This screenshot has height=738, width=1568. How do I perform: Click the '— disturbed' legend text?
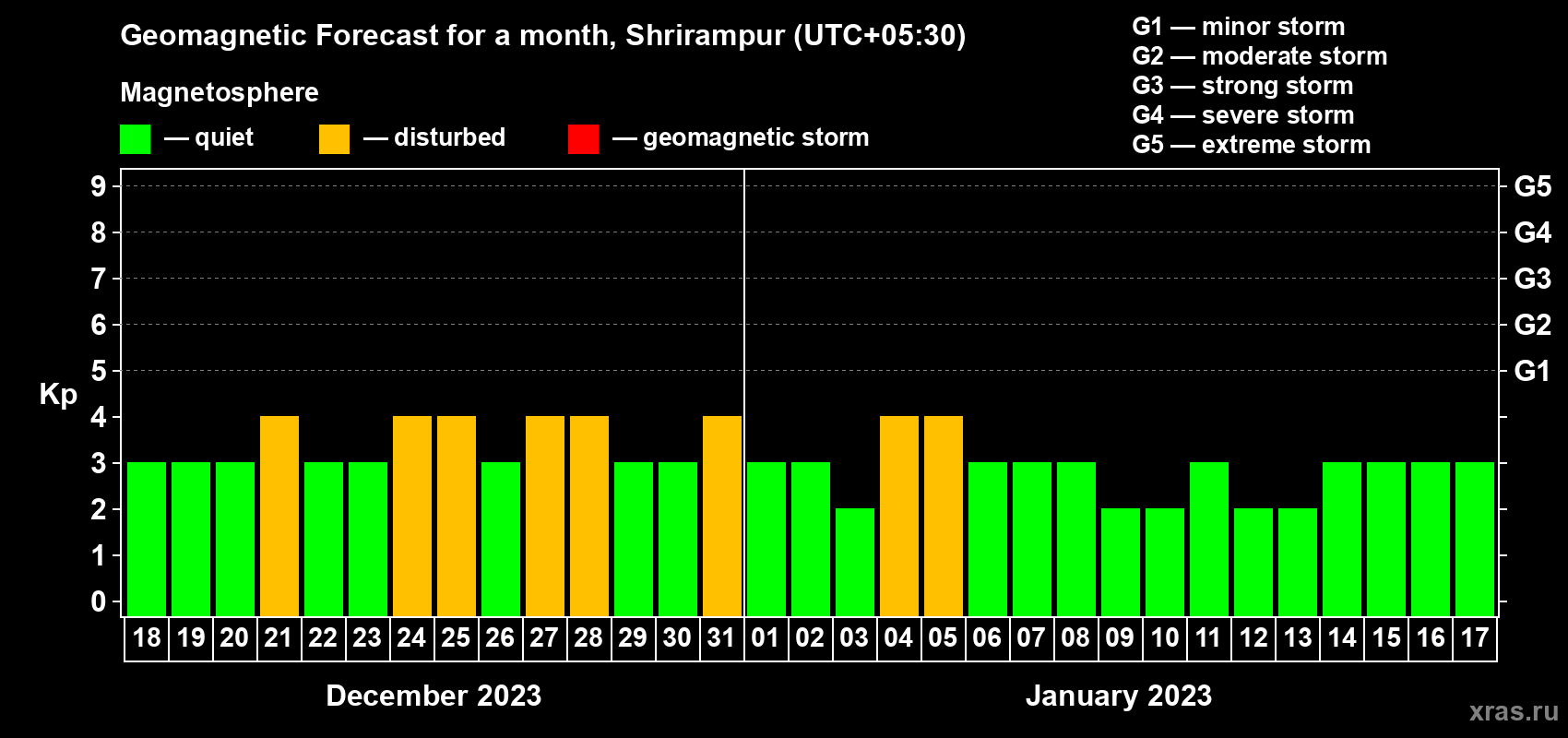point(434,137)
